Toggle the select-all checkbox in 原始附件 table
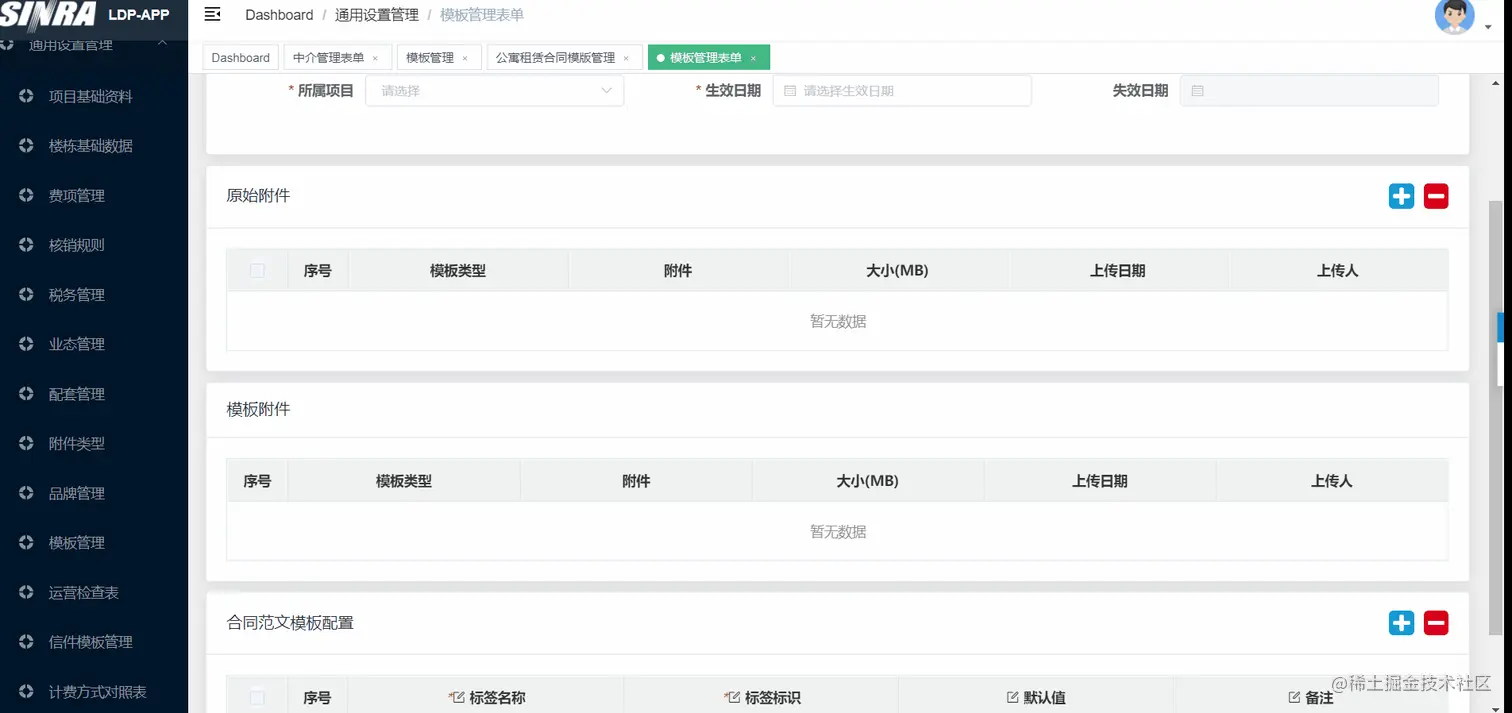Viewport: 1512px width, 713px height. tap(257, 270)
